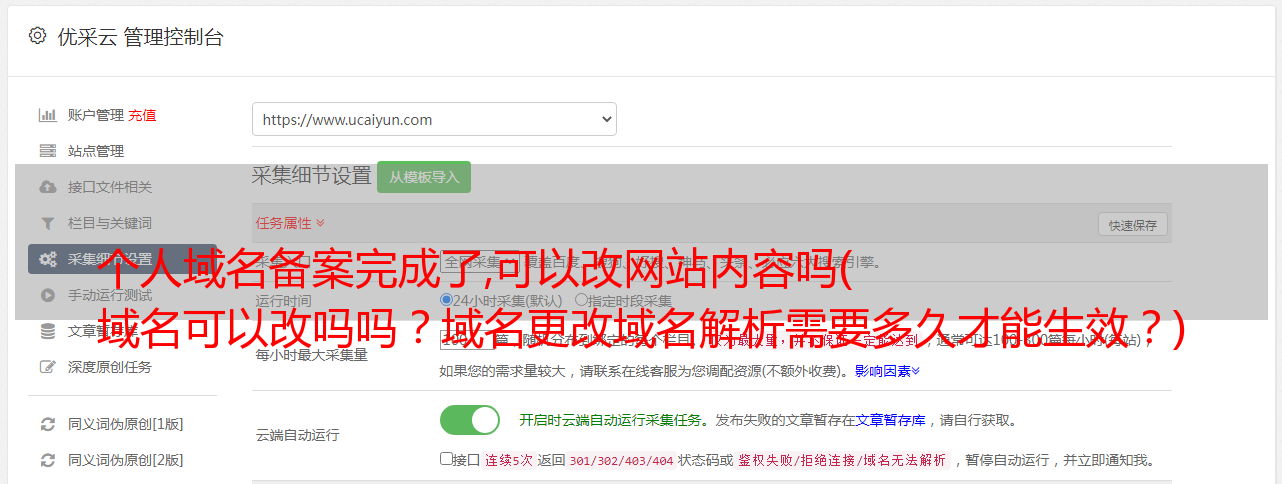Open the https://www.ucaiyun.com site dropdown
This screenshot has height=484, width=1282.
click(x=434, y=119)
